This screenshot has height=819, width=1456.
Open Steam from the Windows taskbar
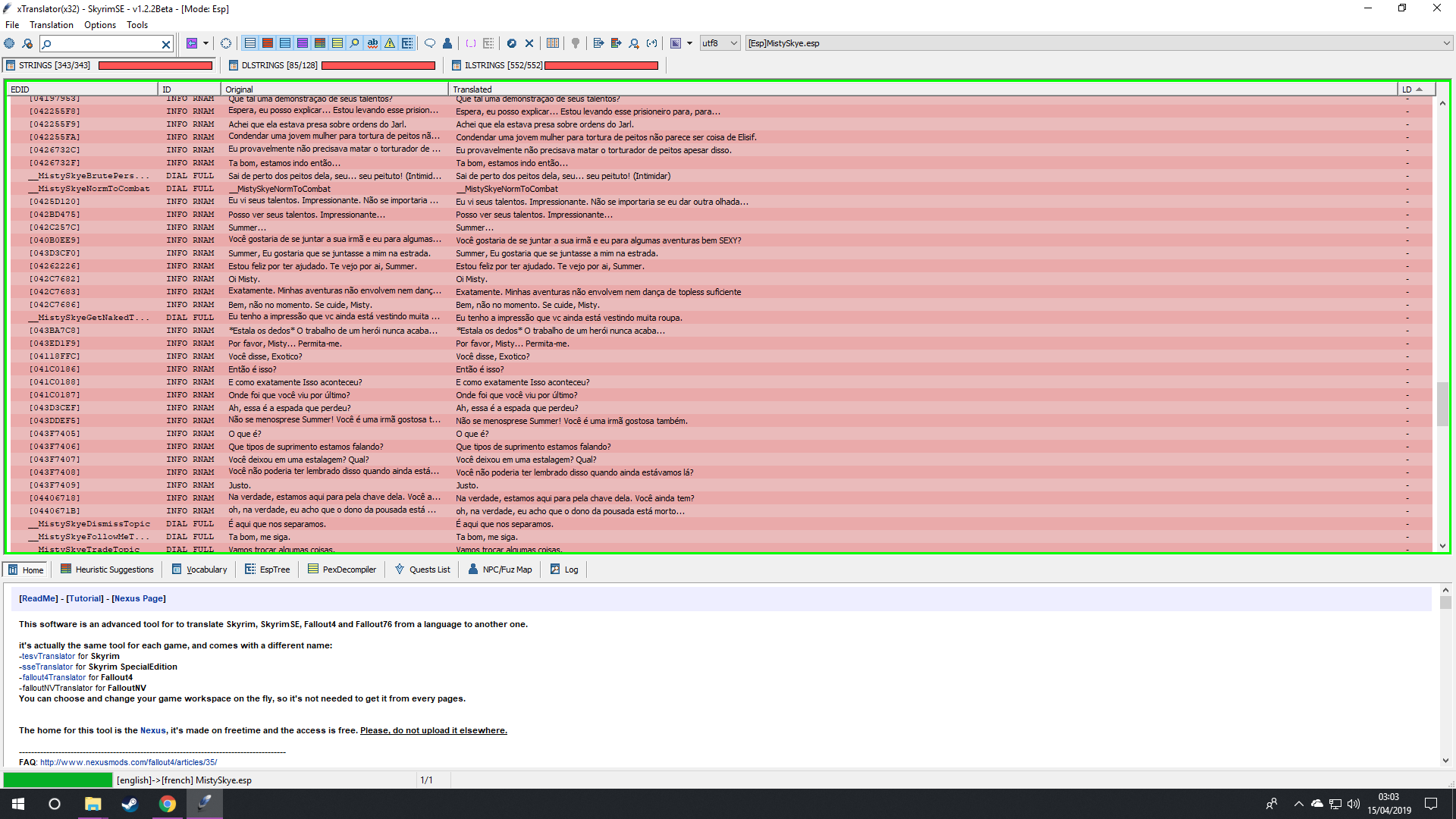pos(130,804)
